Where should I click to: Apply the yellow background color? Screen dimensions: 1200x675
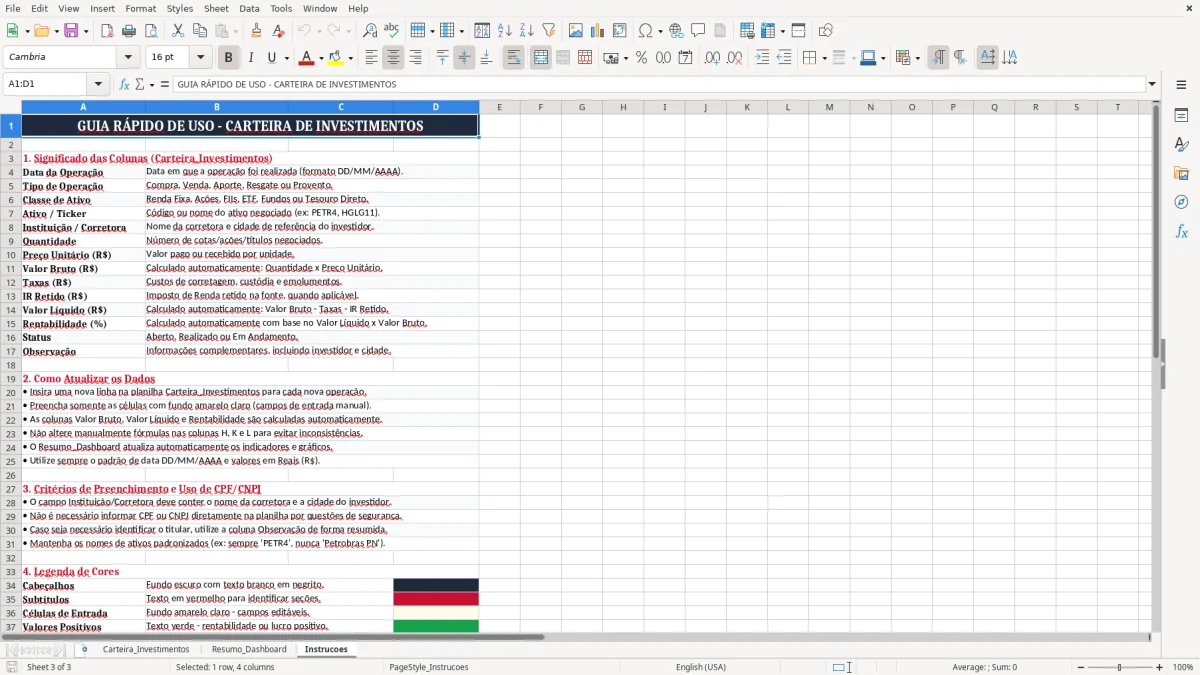[x=335, y=58]
